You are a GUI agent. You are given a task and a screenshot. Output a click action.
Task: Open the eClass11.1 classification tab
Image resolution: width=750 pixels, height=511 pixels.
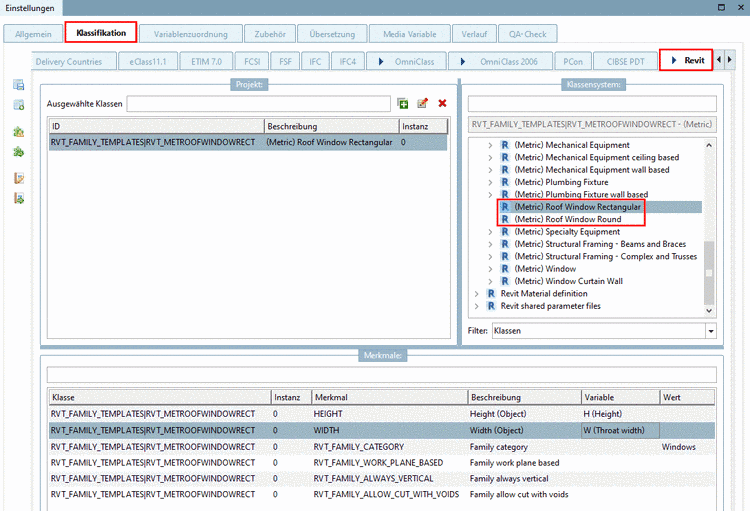pyautogui.click(x=149, y=61)
